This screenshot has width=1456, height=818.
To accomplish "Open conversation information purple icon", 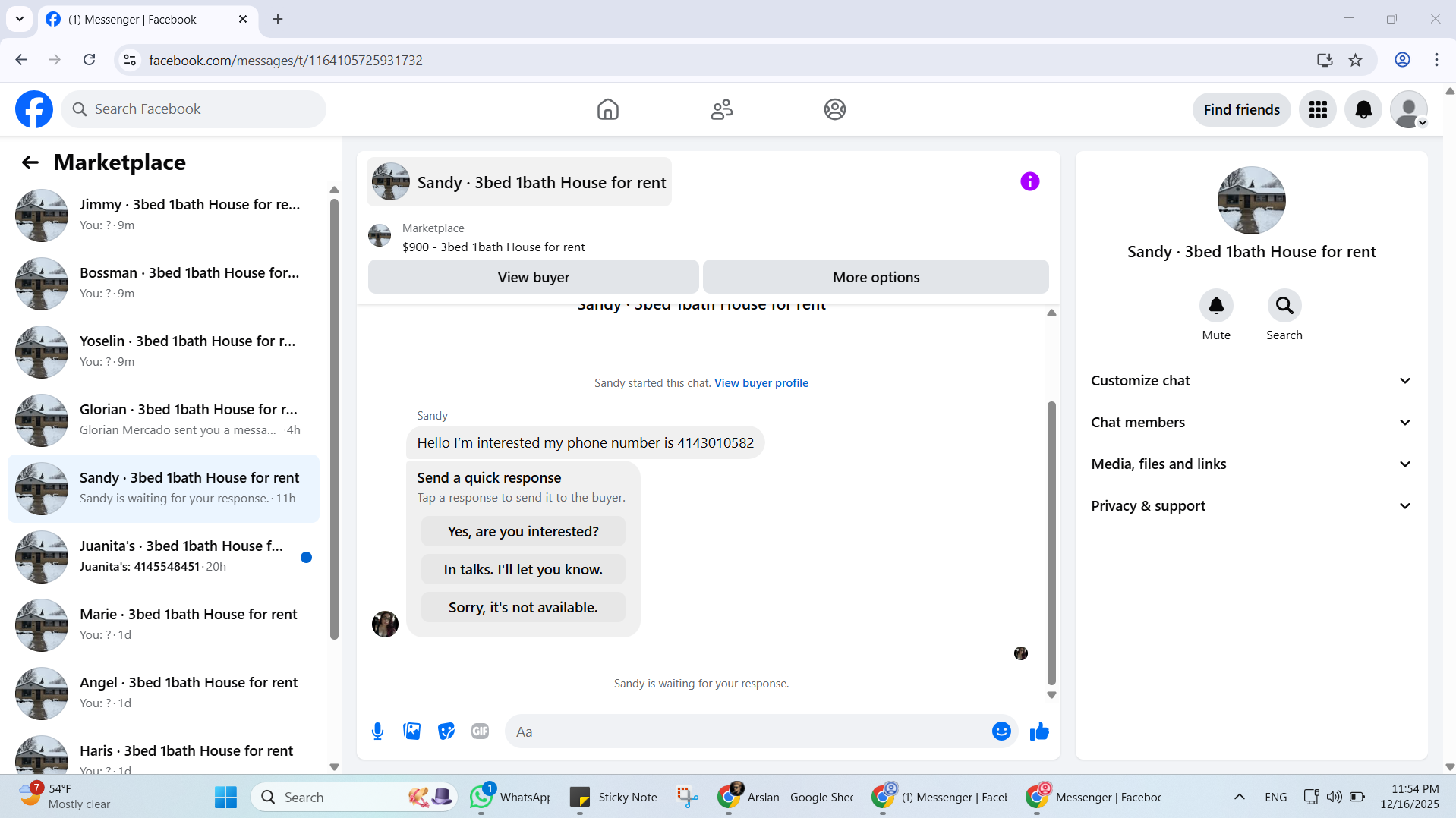I will (1029, 181).
